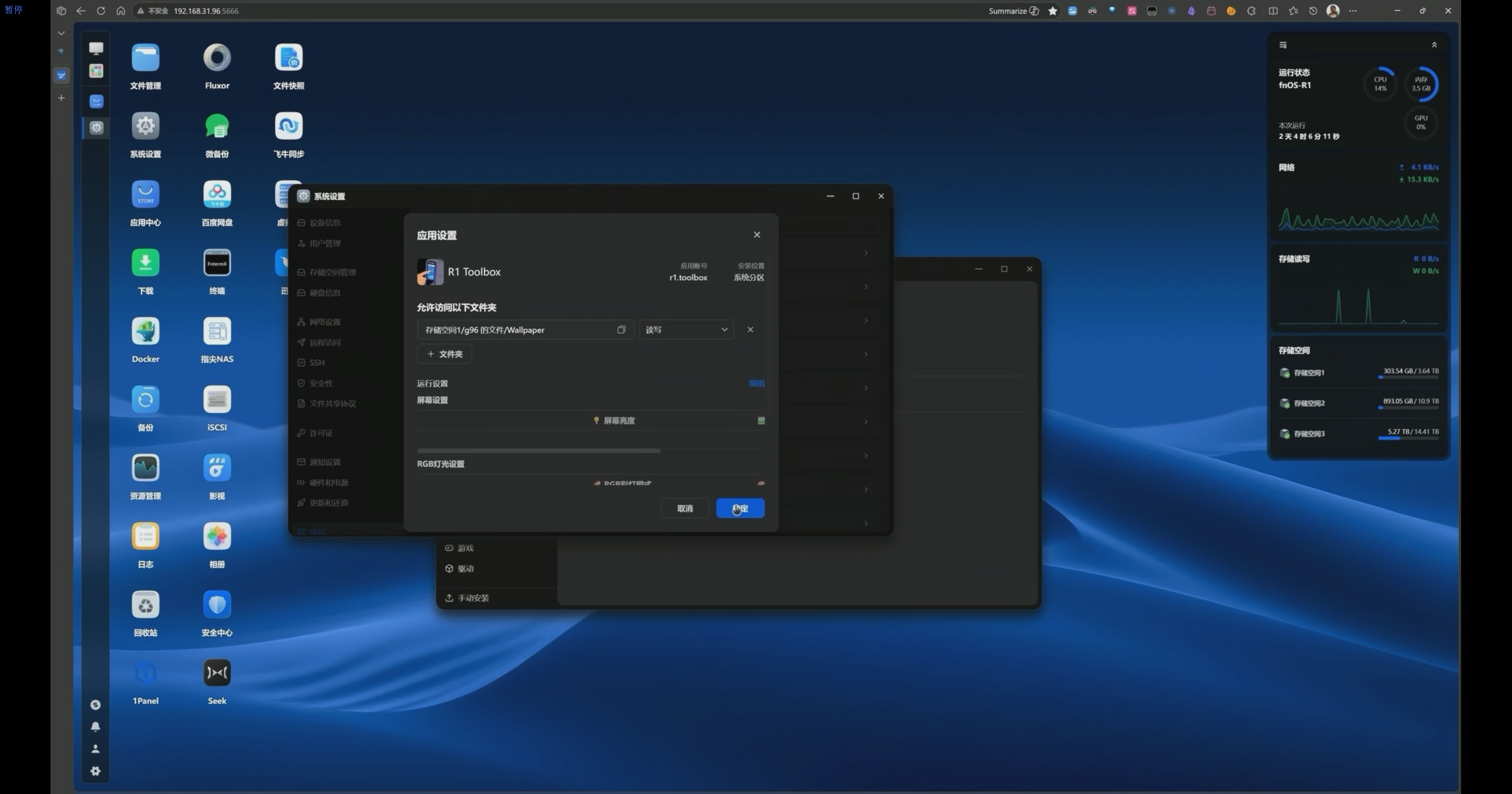Screen dimensions: 1512x794
Task: Open the Seek app icon
Action: (217, 673)
